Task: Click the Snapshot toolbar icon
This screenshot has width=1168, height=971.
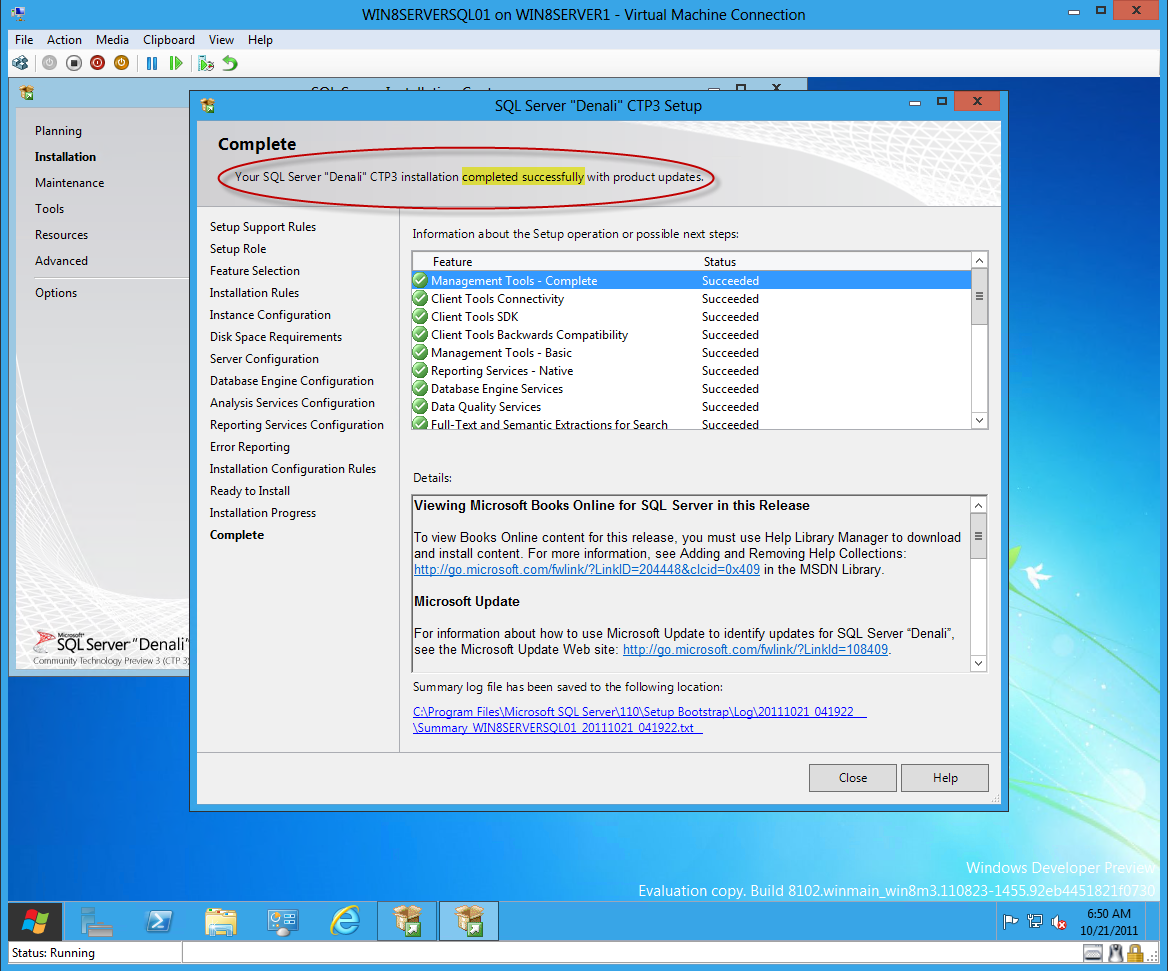Action: [206, 64]
